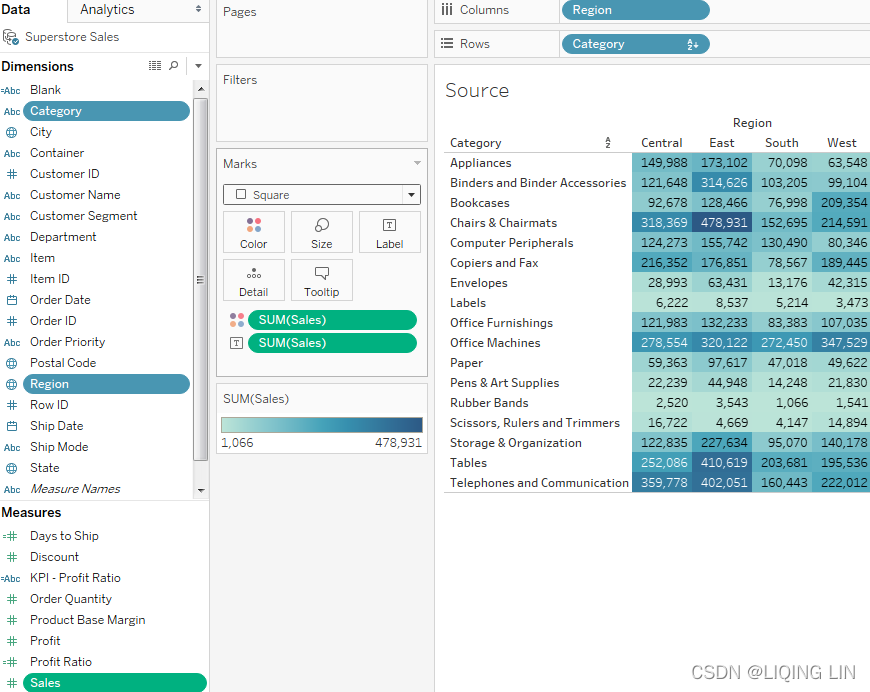
Task: Click the calendar icon next to Order Date
Action: click(x=12, y=300)
